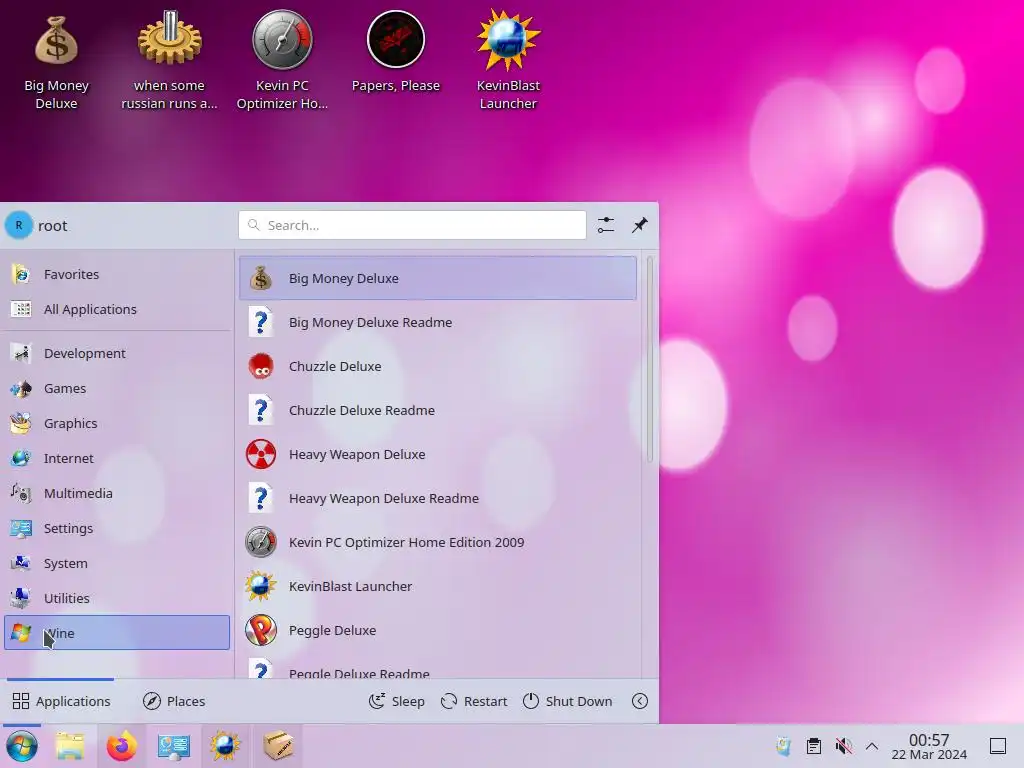Open the 'when some russian runs a...' desktop icon
The height and width of the screenshot is (768, 1024).
coord(169,62)
